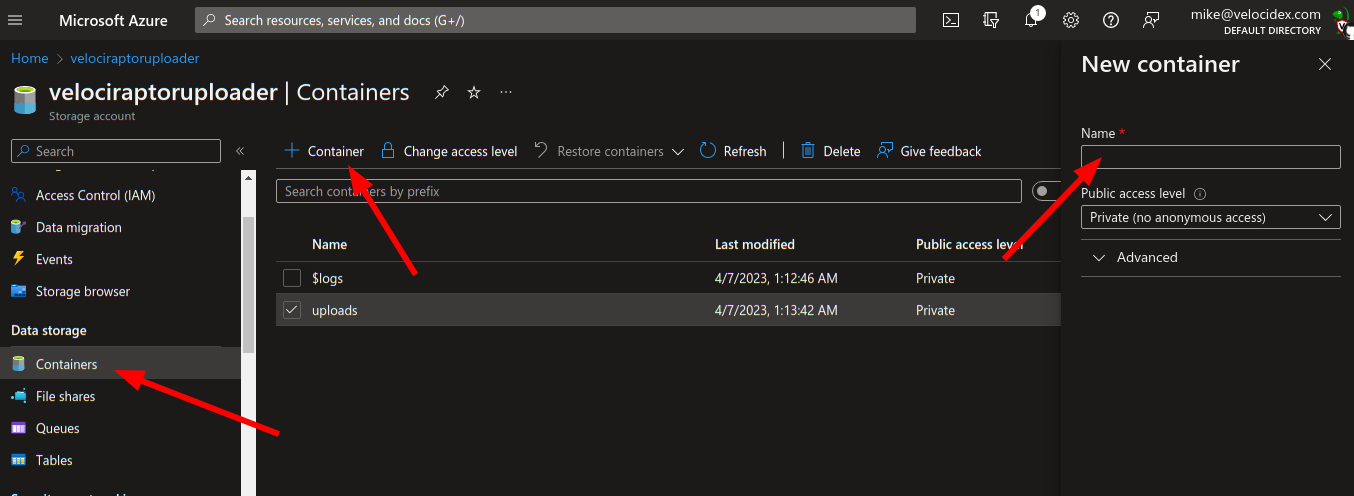
Task: Open the hamburger portal menu
Action: [x=15, y=20]
